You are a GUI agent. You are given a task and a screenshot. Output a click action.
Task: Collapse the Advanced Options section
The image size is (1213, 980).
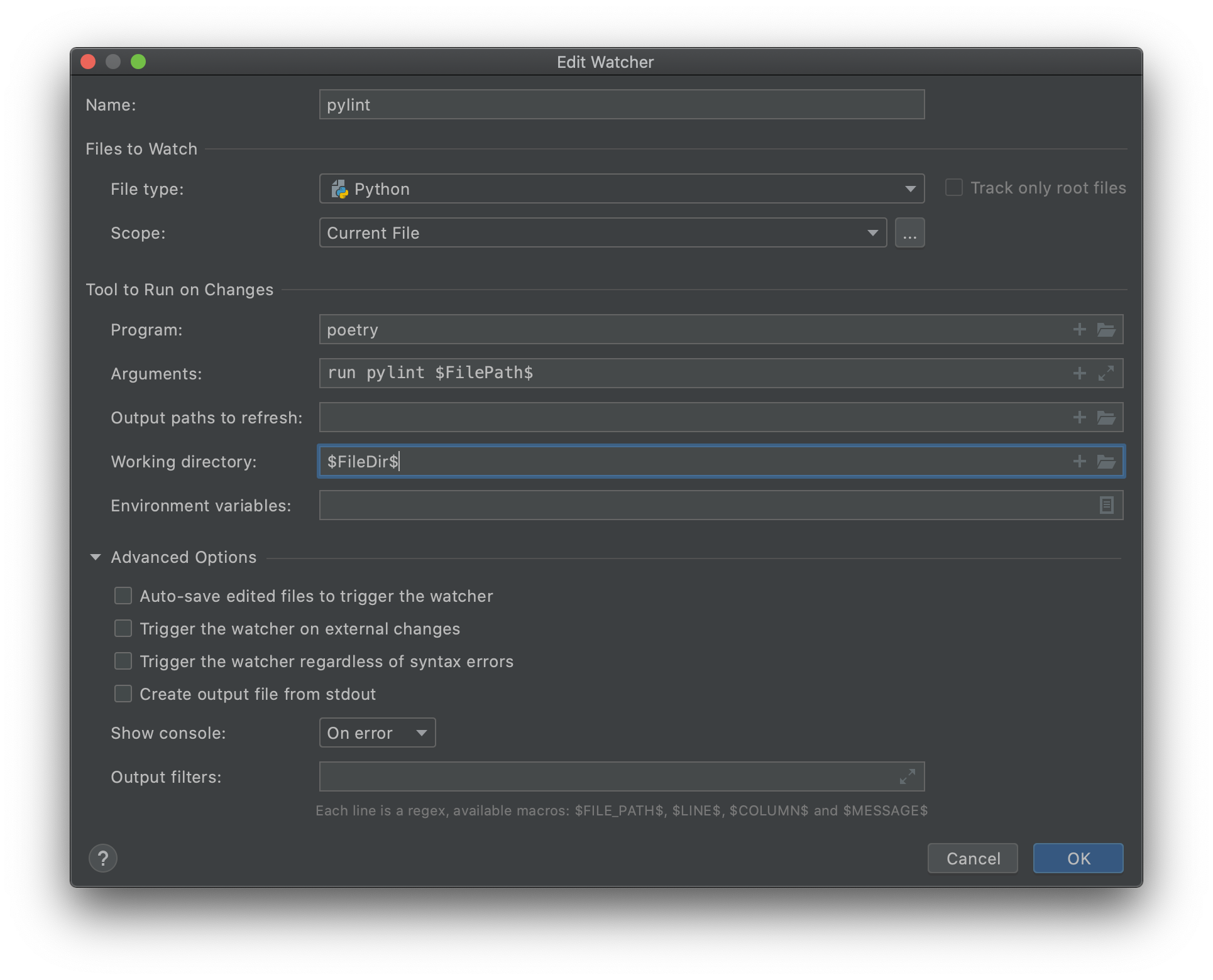point(96,557)
